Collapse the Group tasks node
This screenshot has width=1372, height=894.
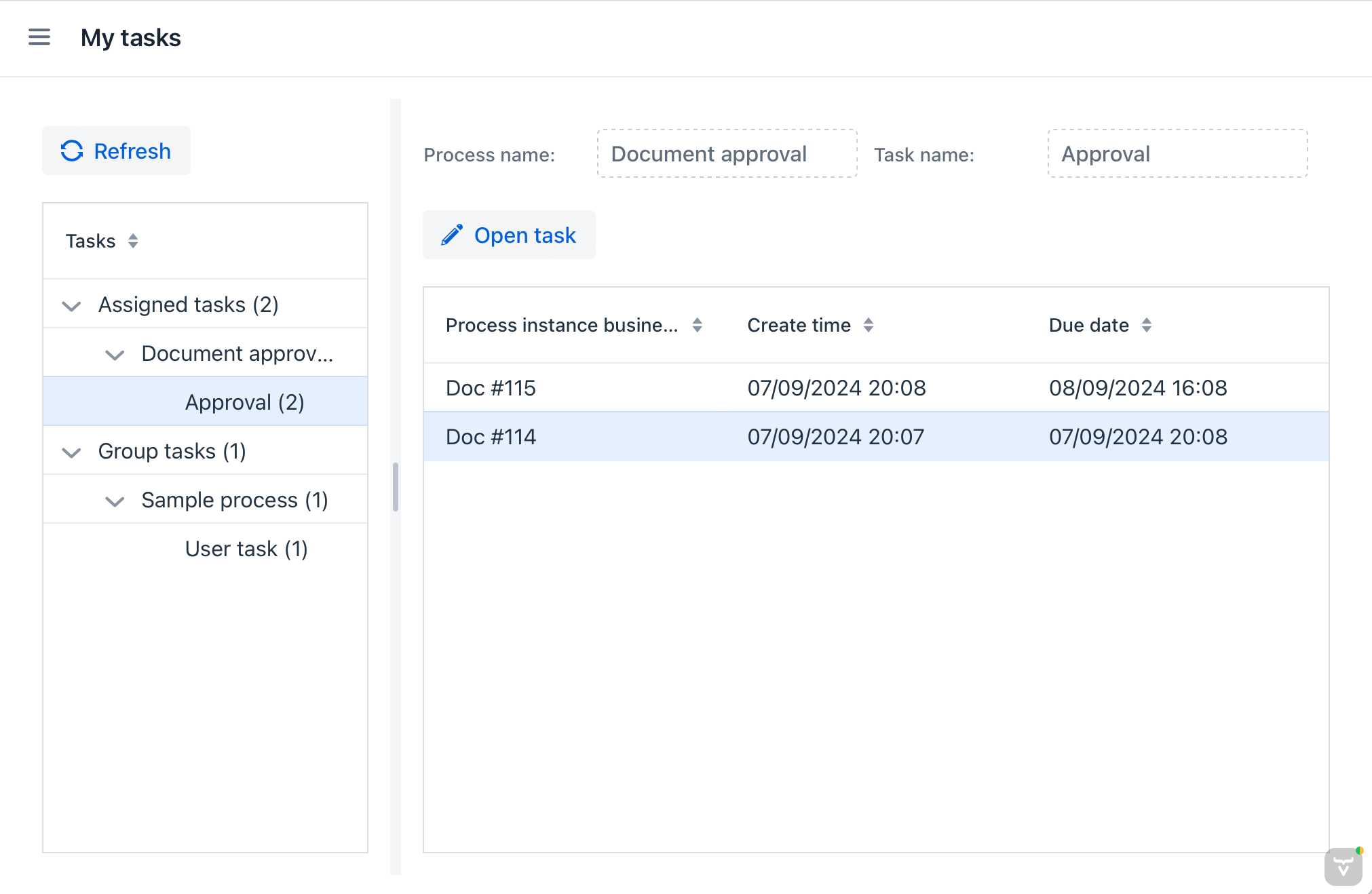pyautogui.click(x=71, y=452)
